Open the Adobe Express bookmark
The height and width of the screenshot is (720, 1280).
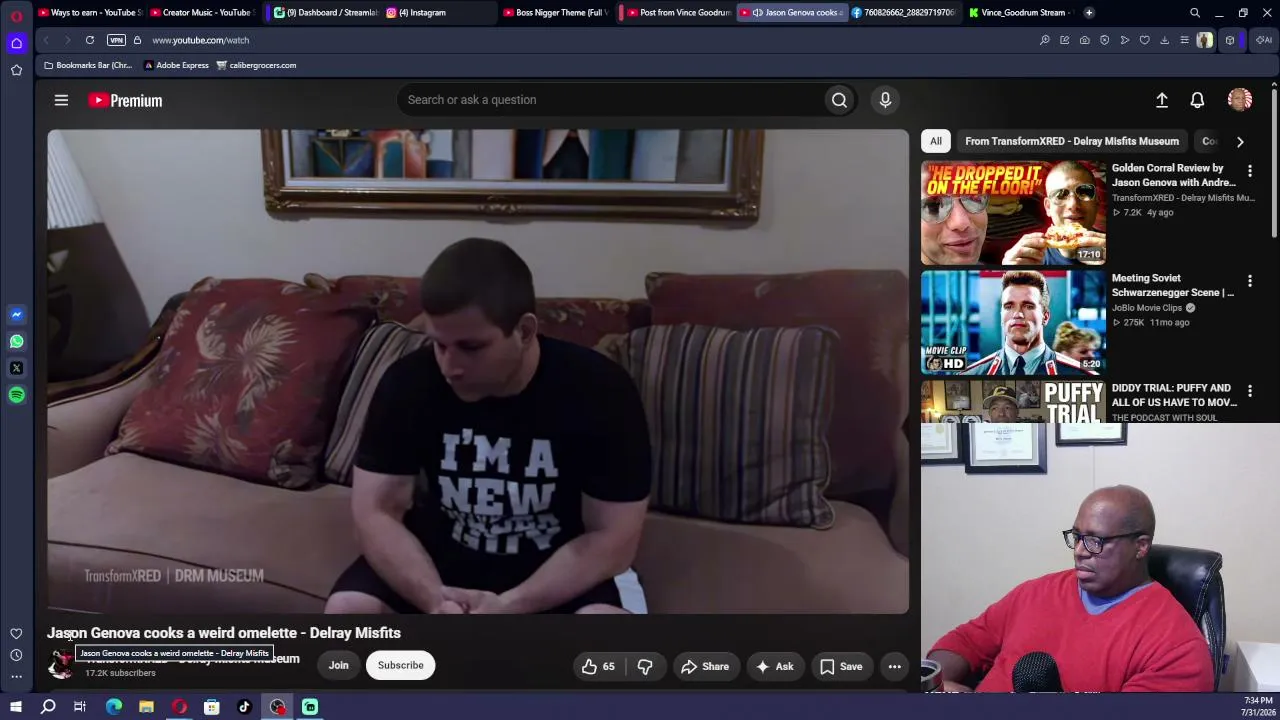point(176,65)
